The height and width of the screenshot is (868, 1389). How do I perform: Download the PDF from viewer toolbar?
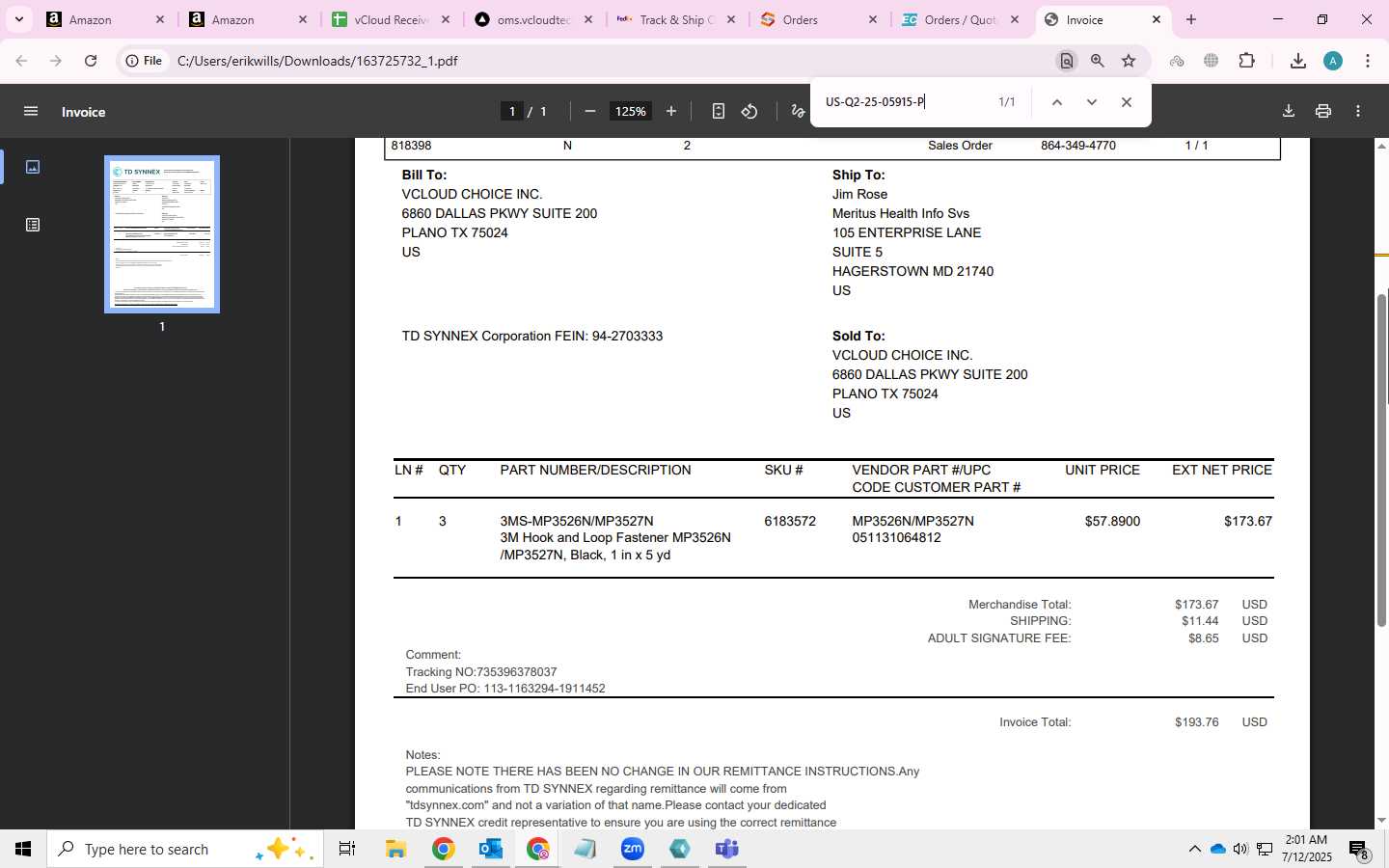click(1289, 112)
